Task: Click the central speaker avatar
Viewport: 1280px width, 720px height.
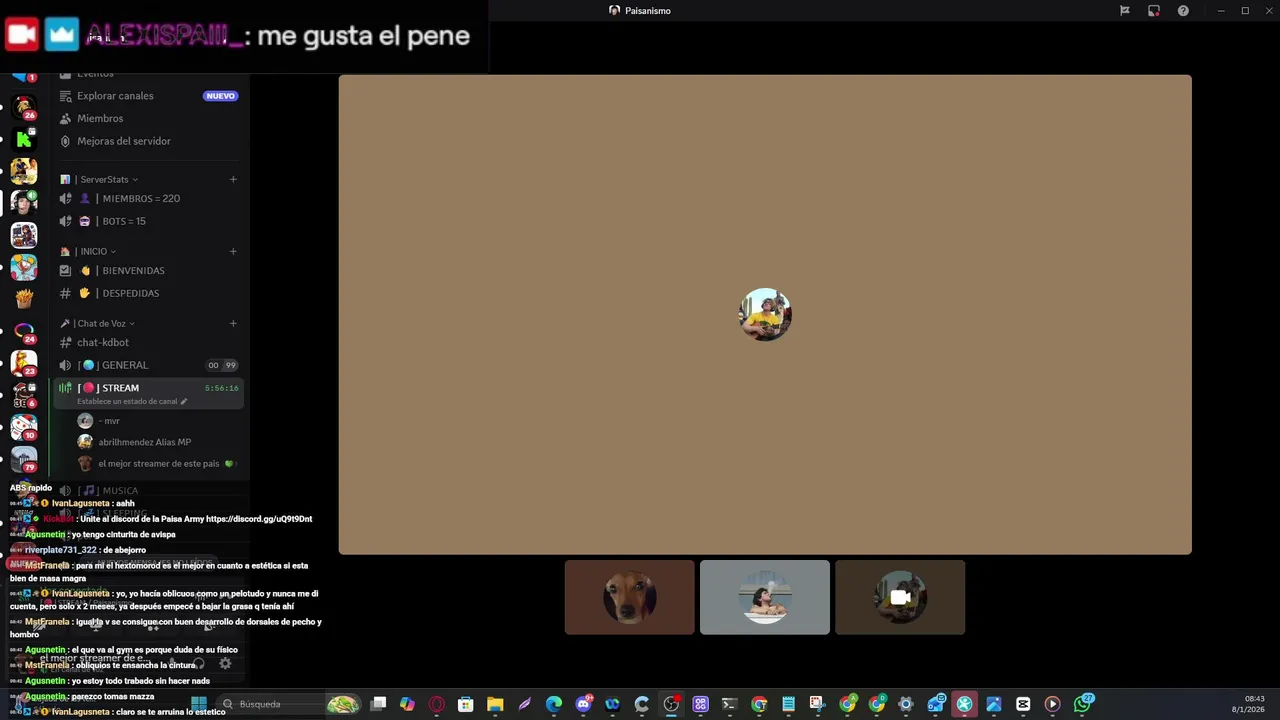Action: pyautogui.click(x=765, y=315)
